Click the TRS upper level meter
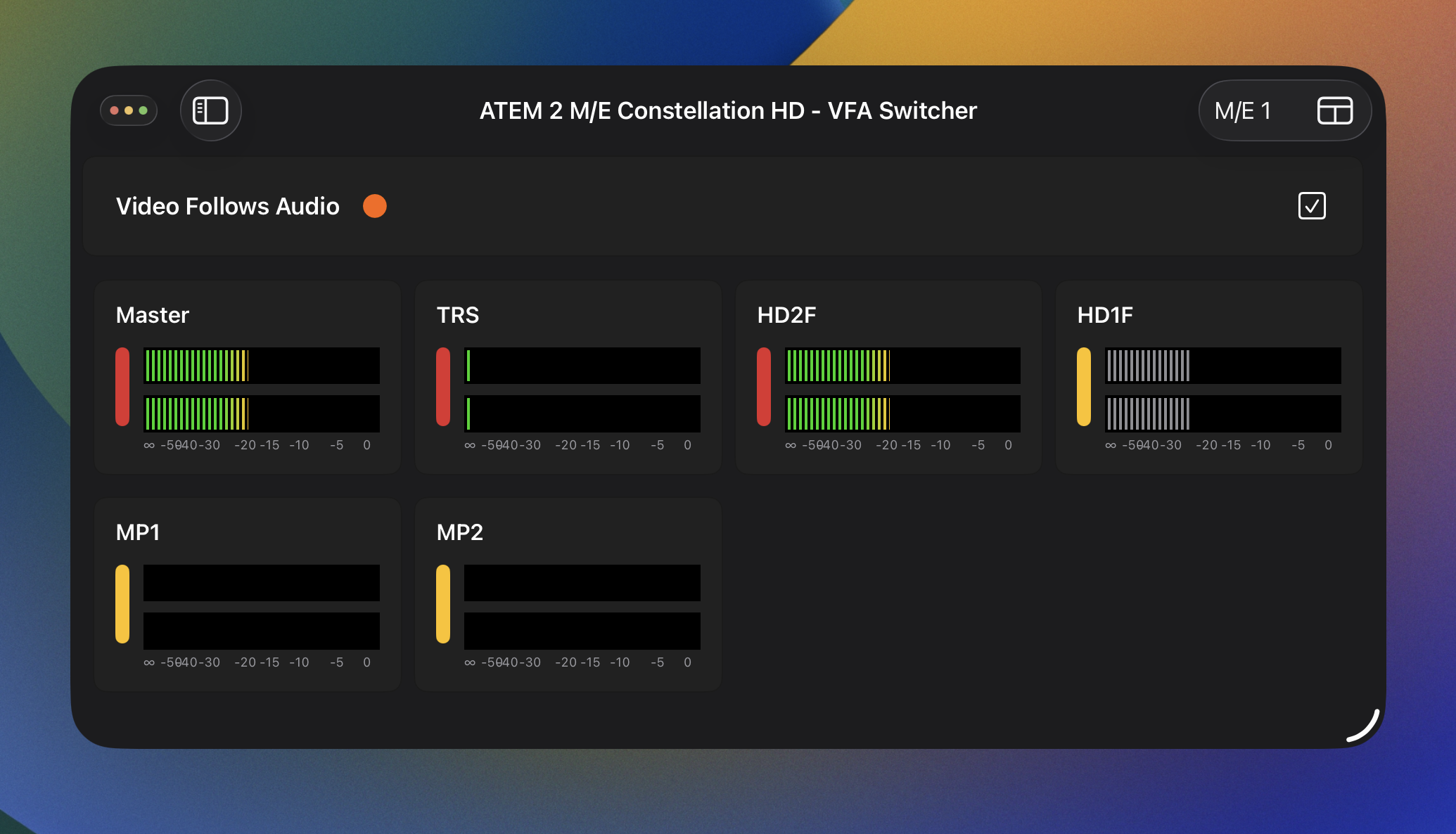This screenshot has height=834, width=1456. pos(582,366)
